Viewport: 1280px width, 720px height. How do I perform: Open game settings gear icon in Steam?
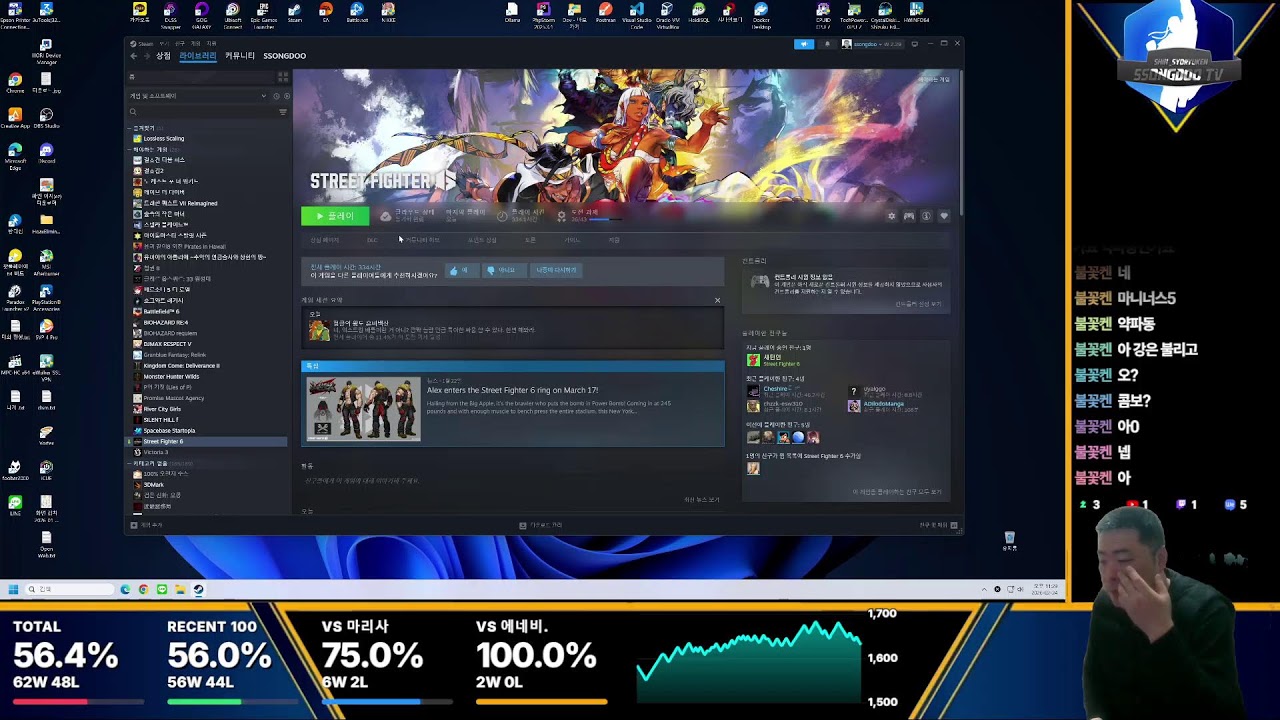pyautogui.click(x=891, y=216)
